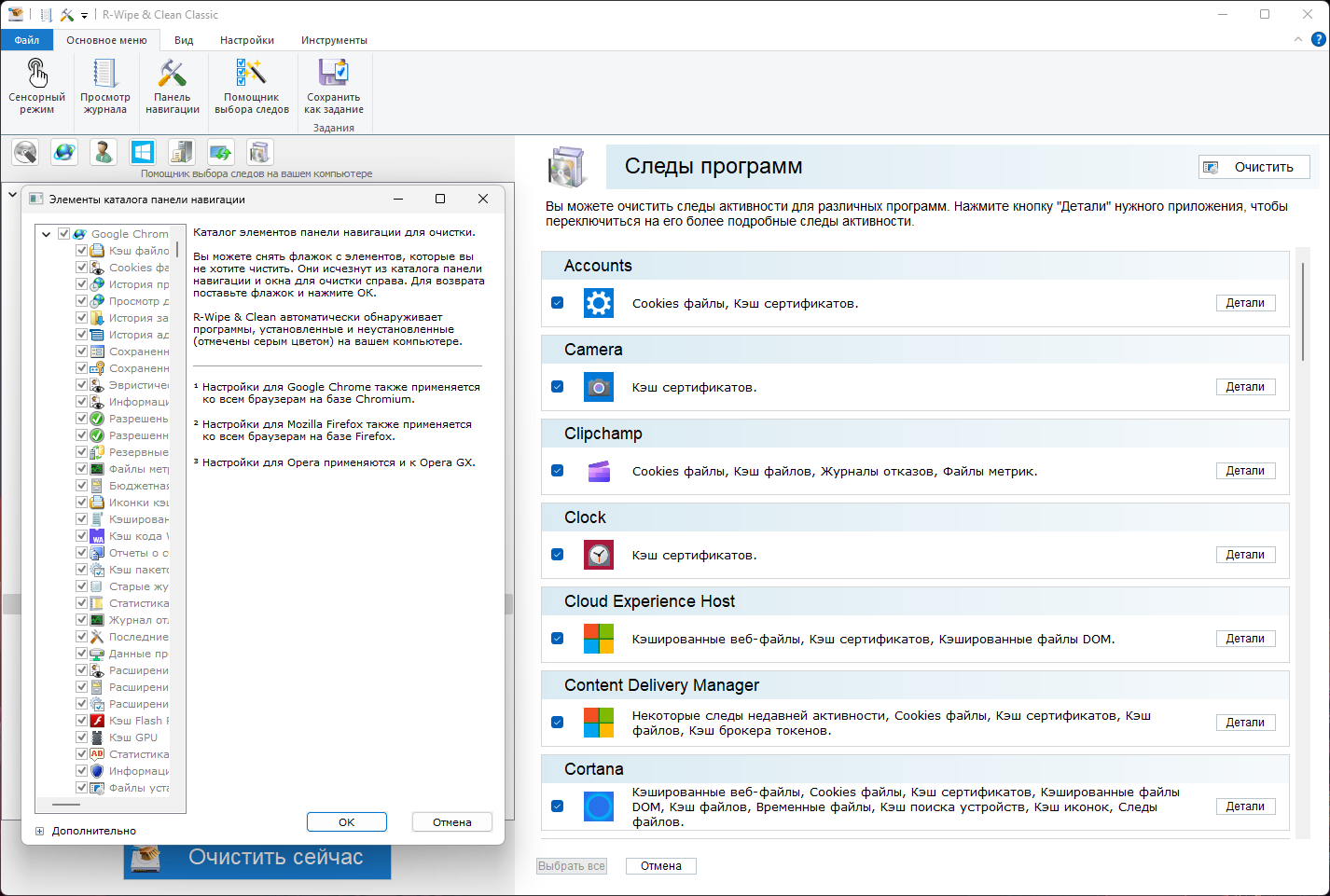Confirm the dialog with OK
Image resolution: width=1330 pixels, height=896 pixels.
pos(347,822)
